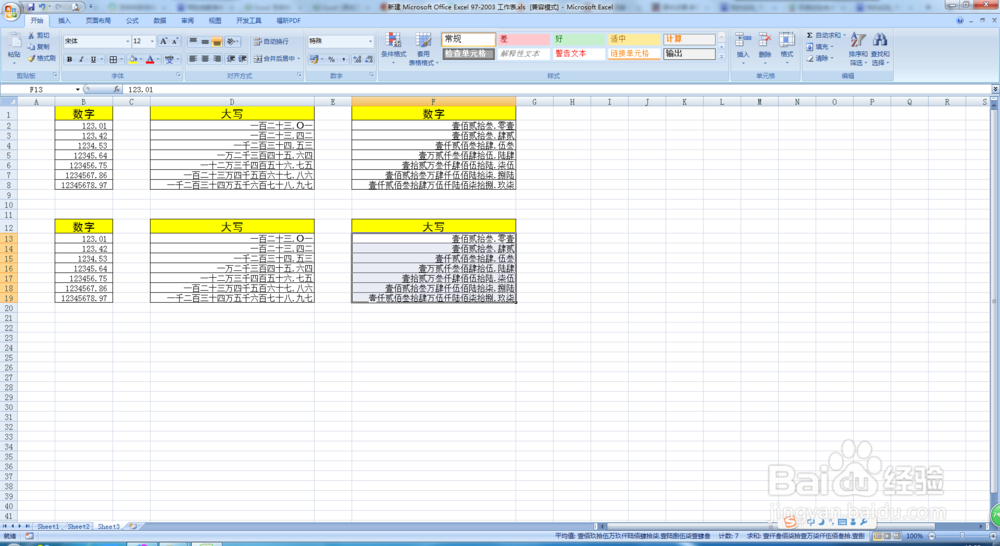The image size is (1000, 546).
Task: Open text orientation options
Action: (x=232, y=41)
